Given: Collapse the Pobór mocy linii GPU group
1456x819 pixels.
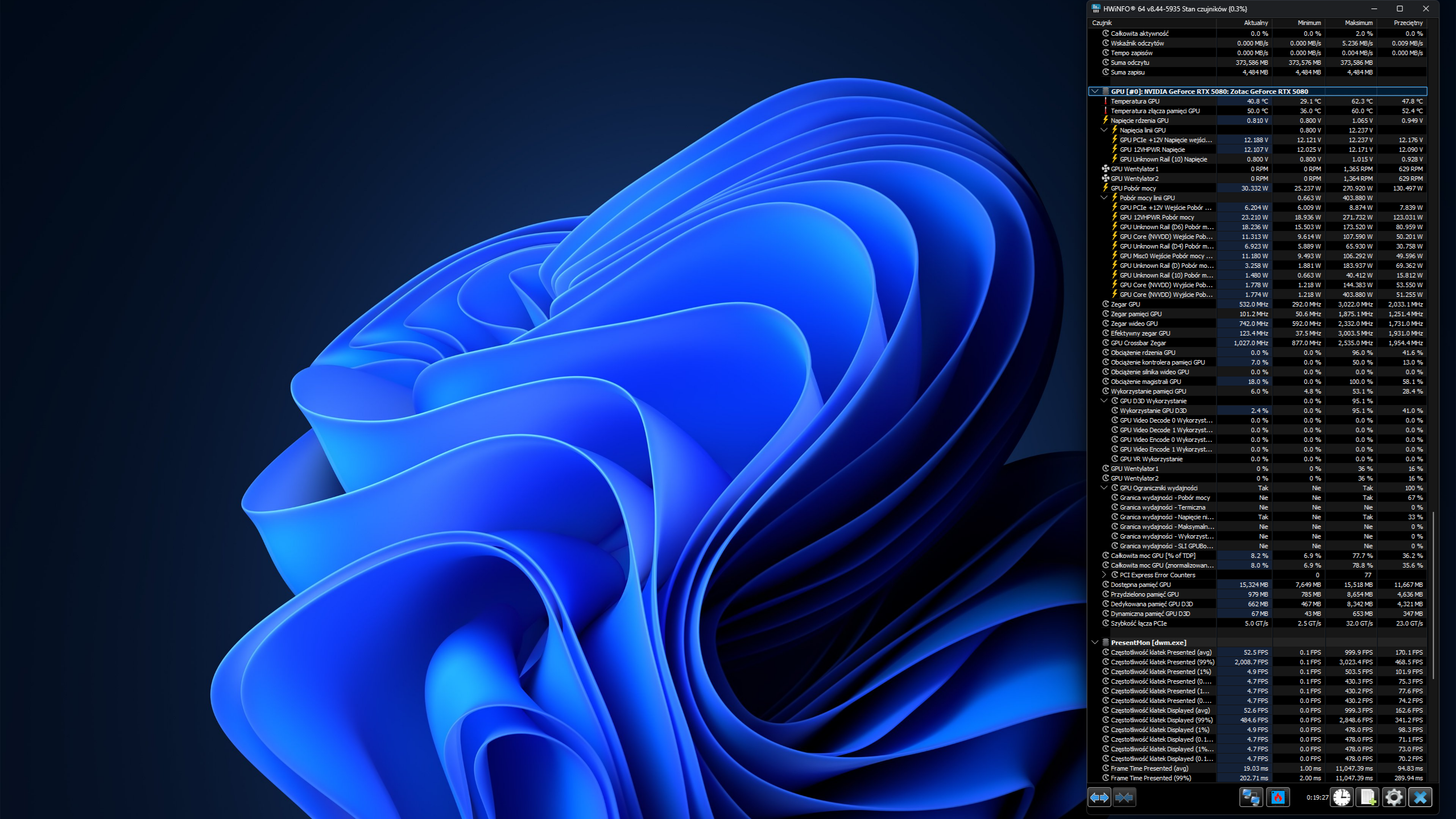Looking at the screenshot, I should click(1104, 198).
